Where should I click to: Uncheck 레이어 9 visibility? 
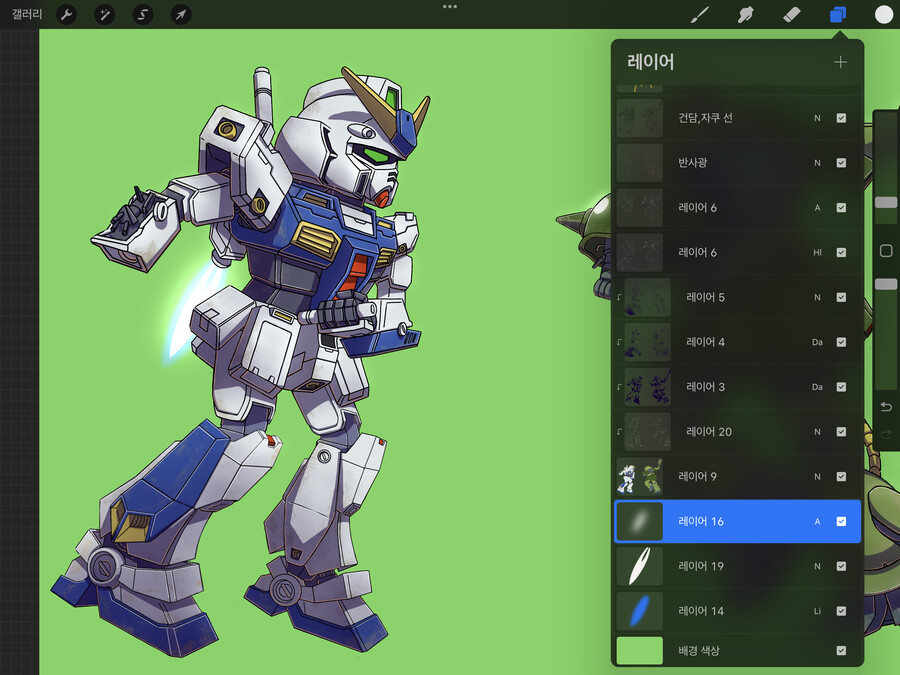tap(841, 476)
